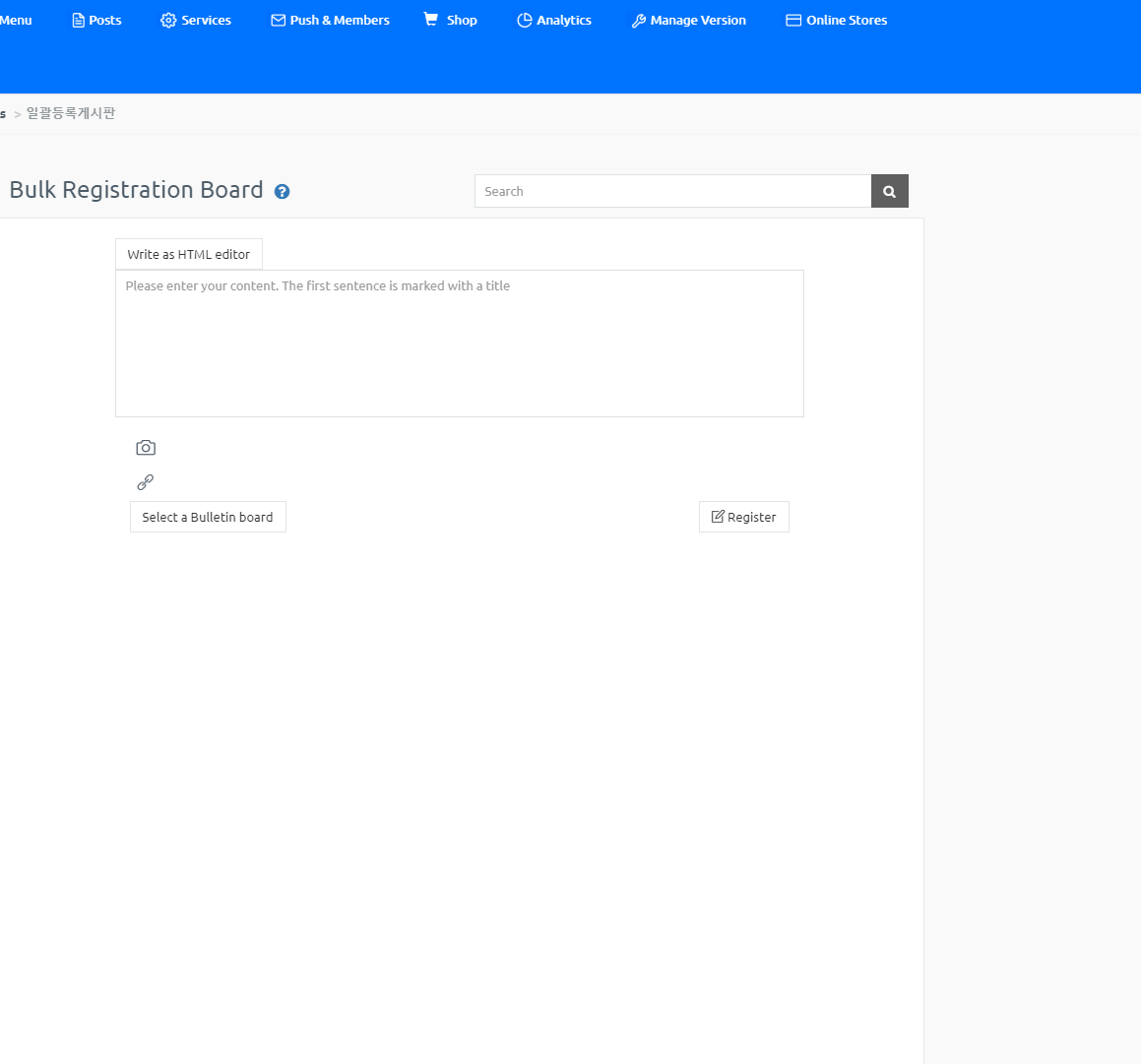Open the Push & Members menu

[330, 20]
